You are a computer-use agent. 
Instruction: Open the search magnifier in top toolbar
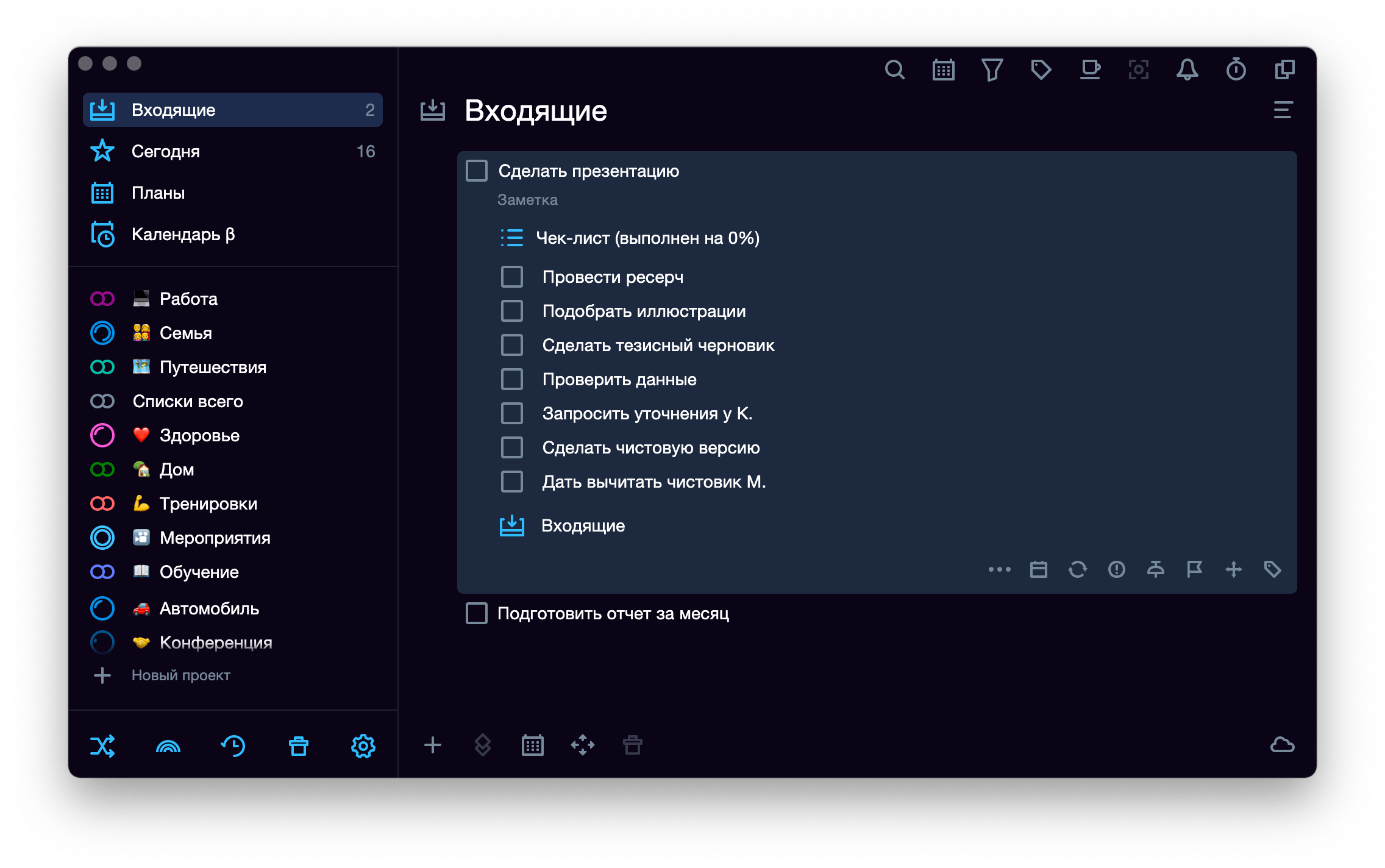894,70
